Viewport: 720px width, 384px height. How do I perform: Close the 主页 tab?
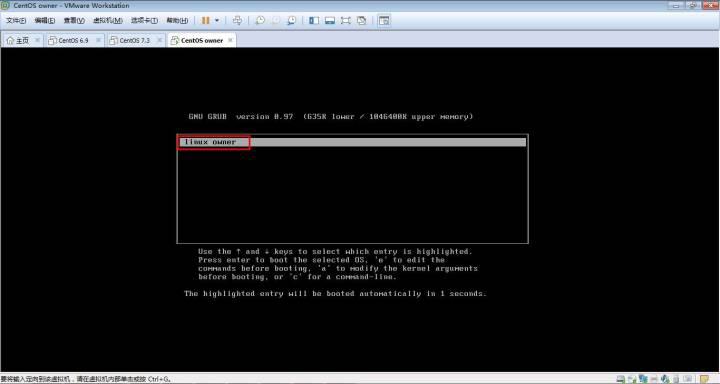37,40
